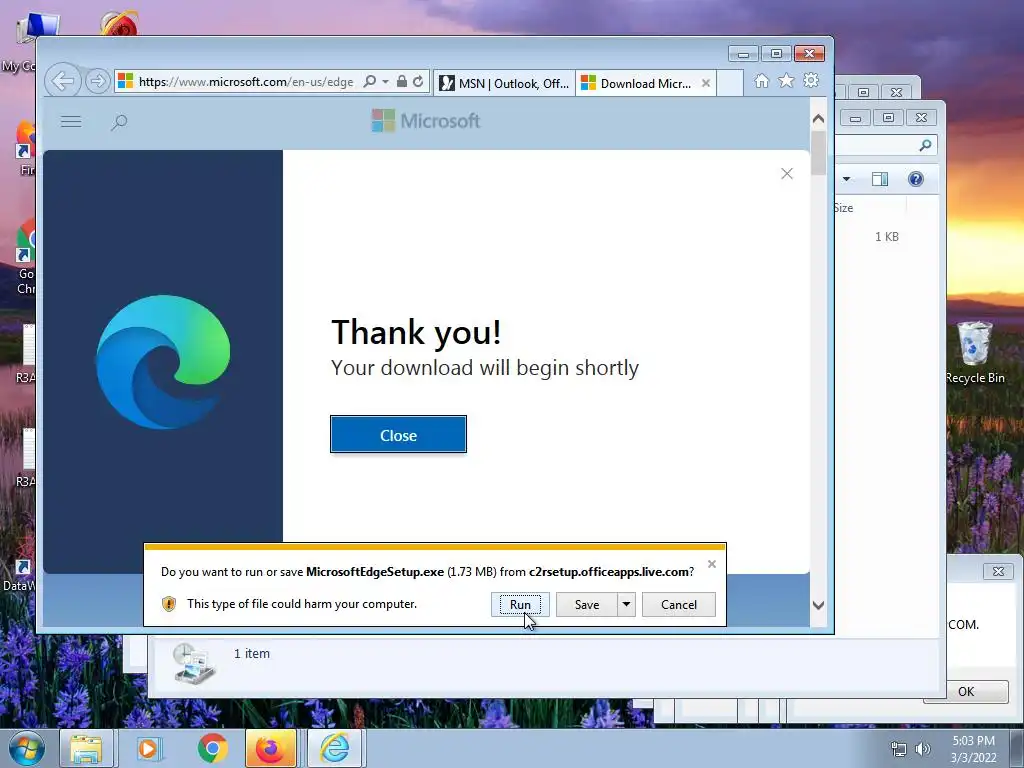Click the Size column header in Explorer
This screenshot has height=768, width=1024.
click(x=843, y=208)
